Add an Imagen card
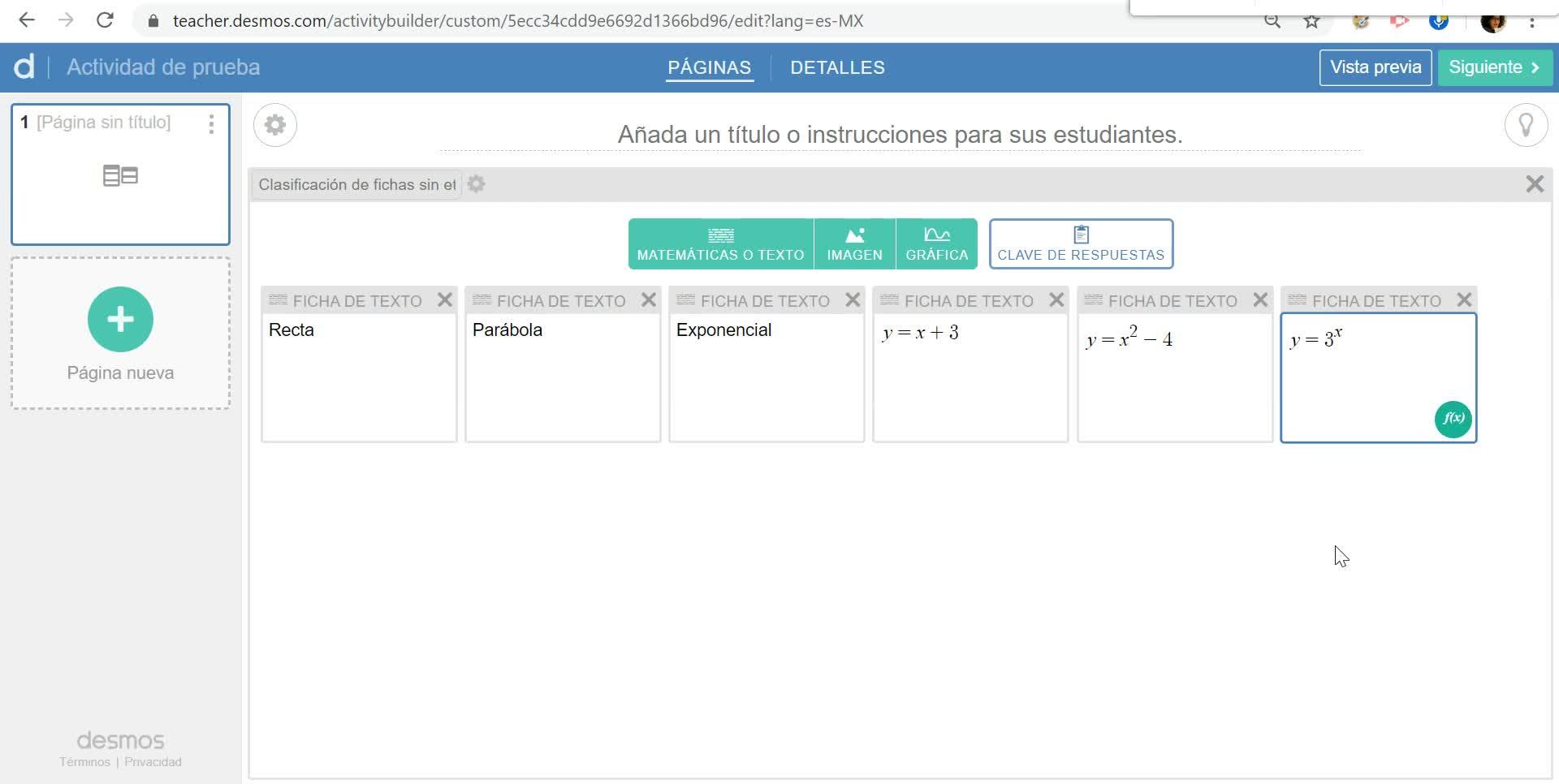1559x784 pixels. tap(855, 243)
